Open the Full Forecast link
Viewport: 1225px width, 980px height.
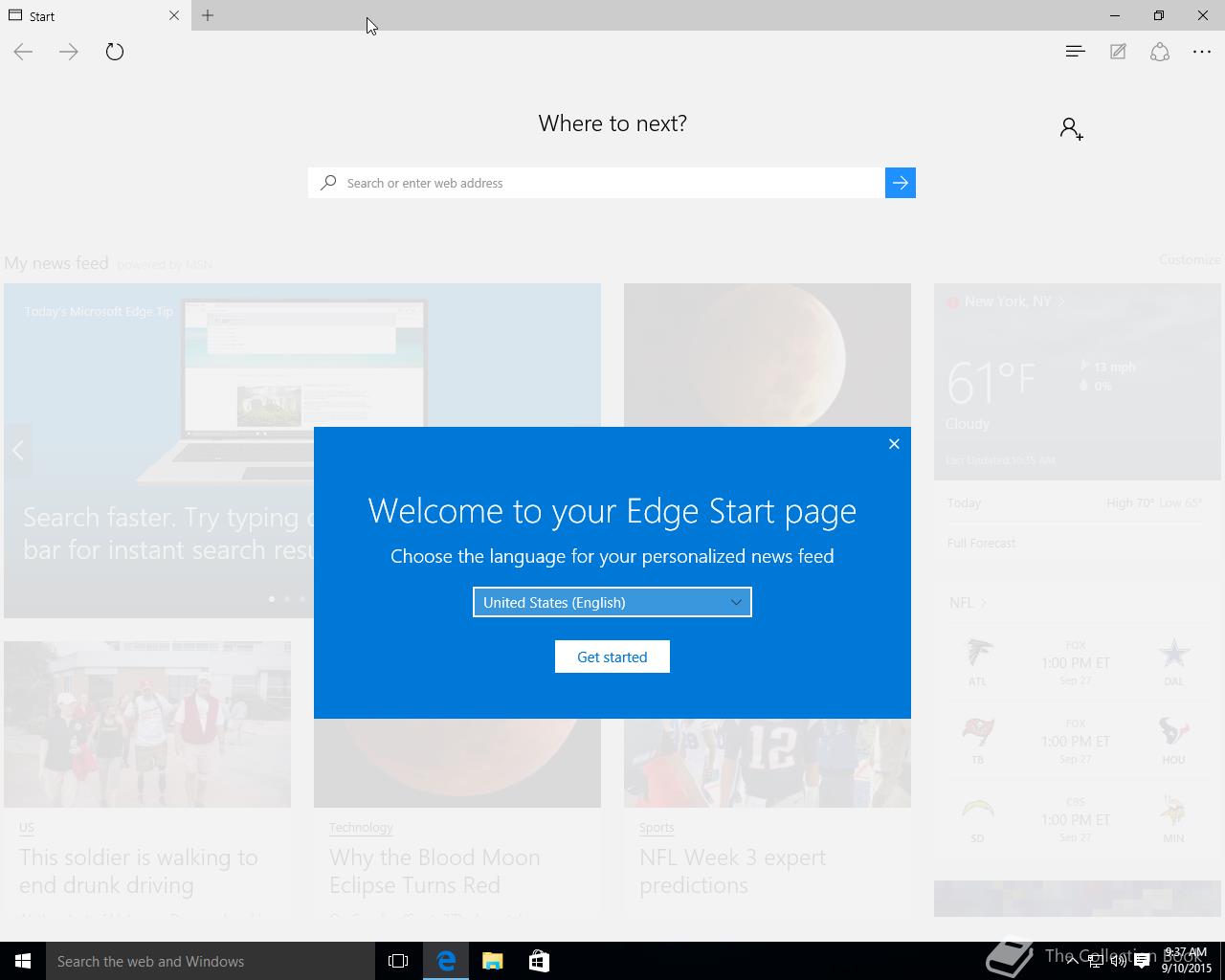pos(981,543)
